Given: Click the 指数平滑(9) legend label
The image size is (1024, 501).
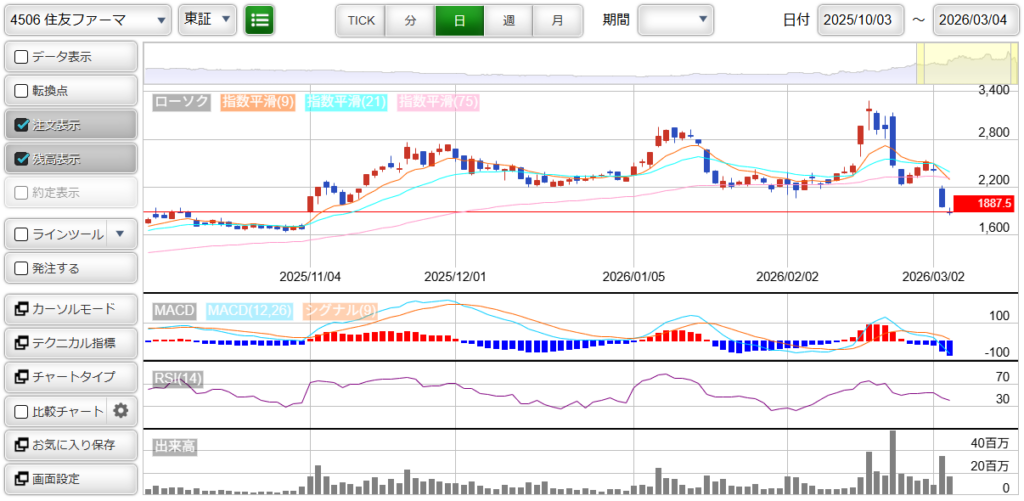Looking at the screenshot, I should pos(258,102).
